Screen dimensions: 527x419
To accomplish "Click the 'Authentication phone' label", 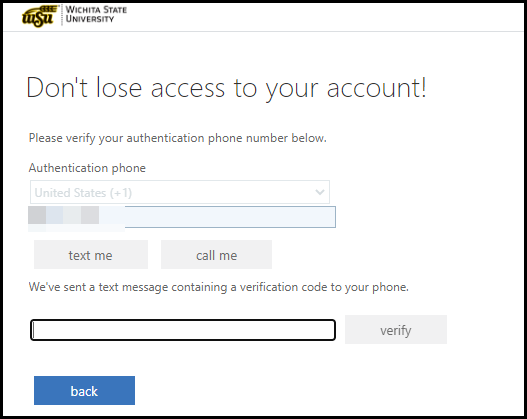I will click(x=87, y=168).
